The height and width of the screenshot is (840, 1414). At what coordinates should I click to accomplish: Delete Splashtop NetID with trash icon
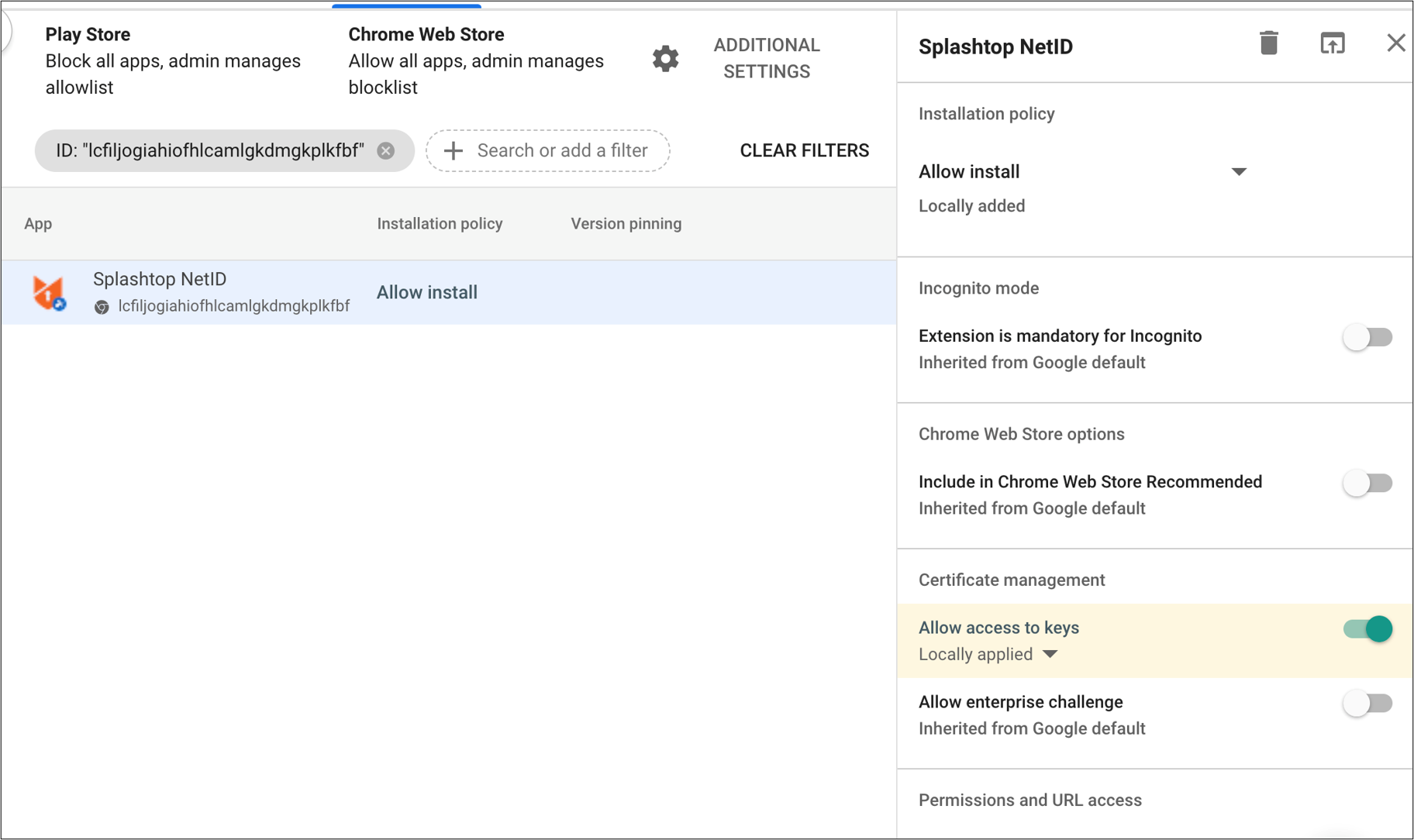(1268, 43)
